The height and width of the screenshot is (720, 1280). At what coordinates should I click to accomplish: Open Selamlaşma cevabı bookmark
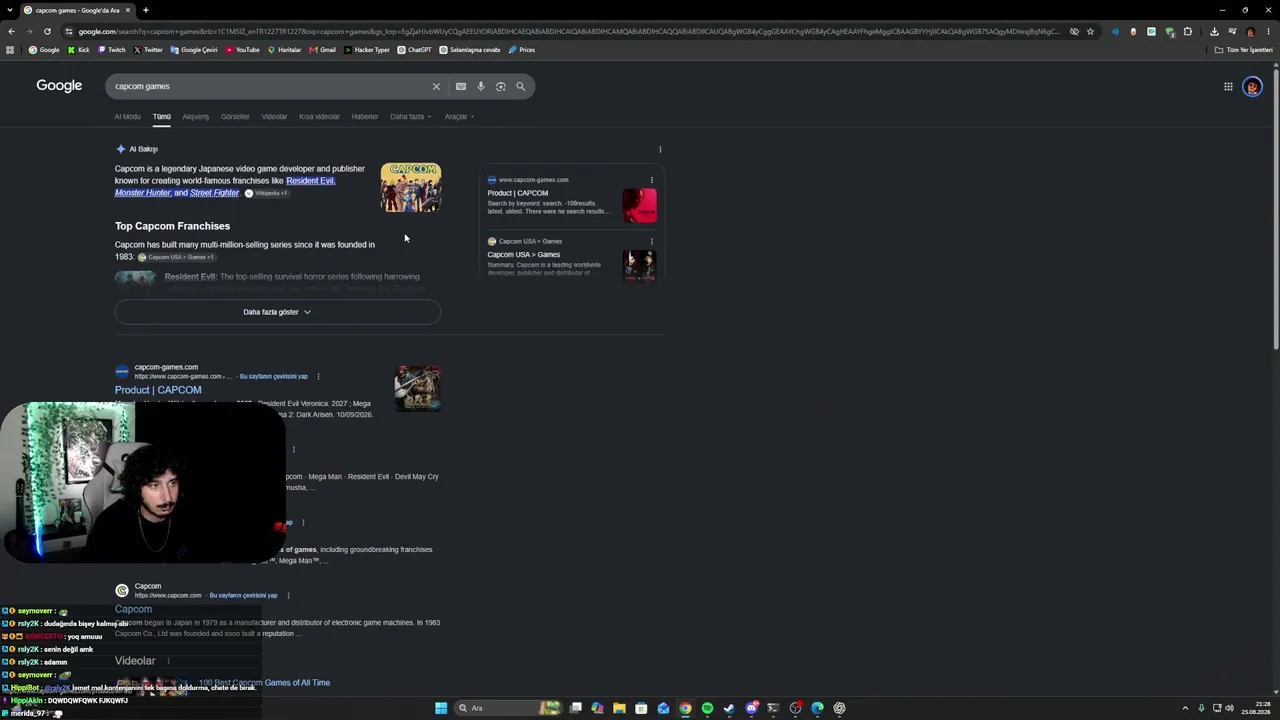(x=470, y=50)
